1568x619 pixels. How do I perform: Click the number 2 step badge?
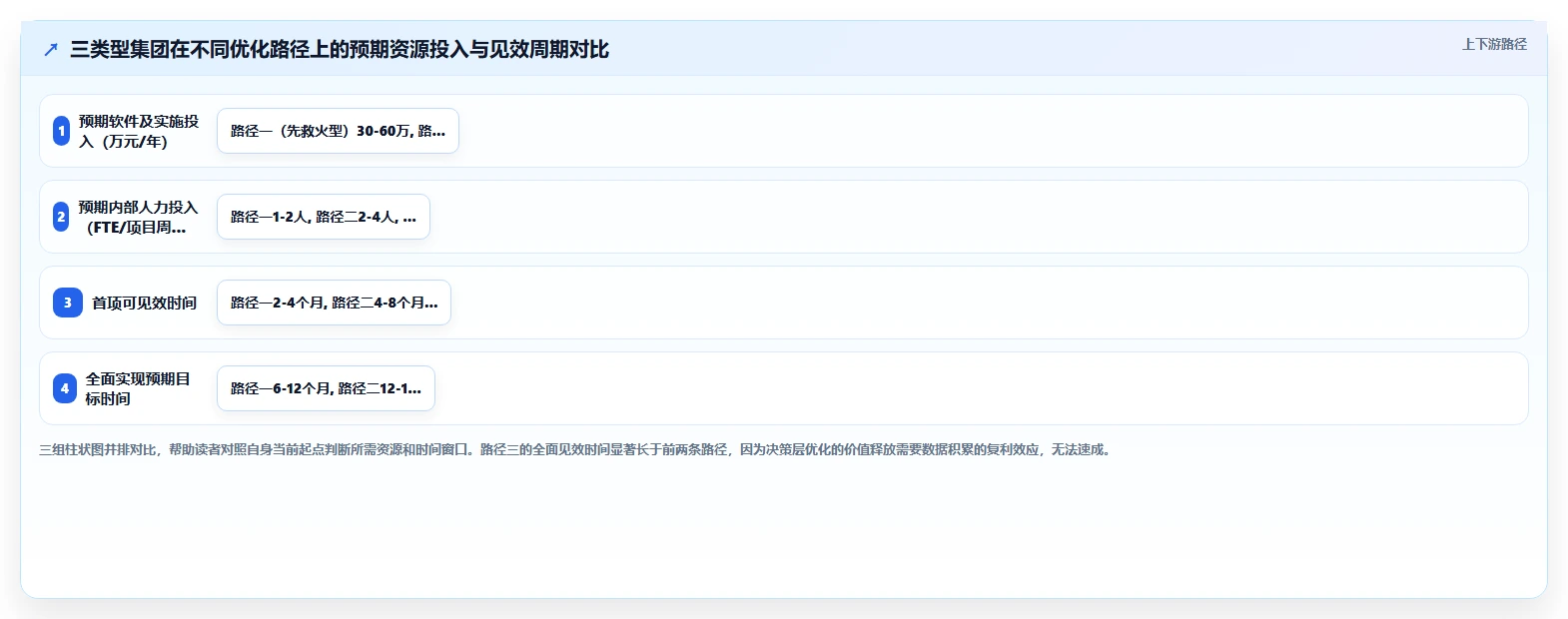click(61, 217)
